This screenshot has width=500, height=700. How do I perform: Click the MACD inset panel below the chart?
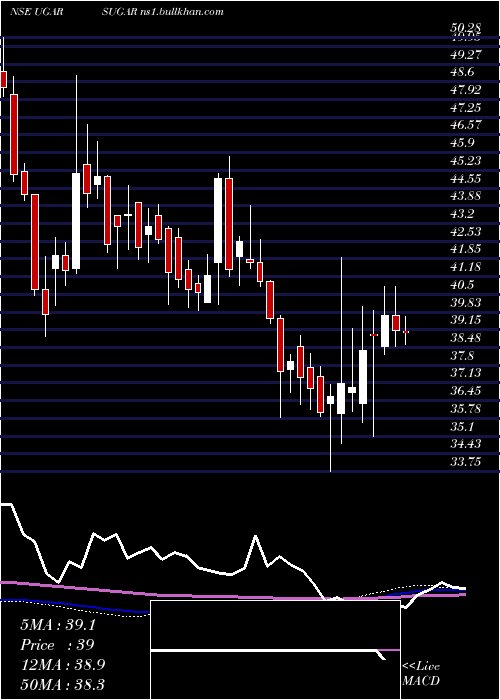coord(275,650)
